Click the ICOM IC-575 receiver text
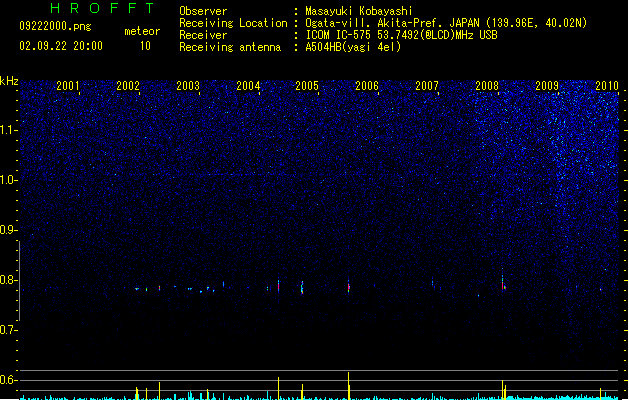The image size is (629, 400). coord(402,35)
